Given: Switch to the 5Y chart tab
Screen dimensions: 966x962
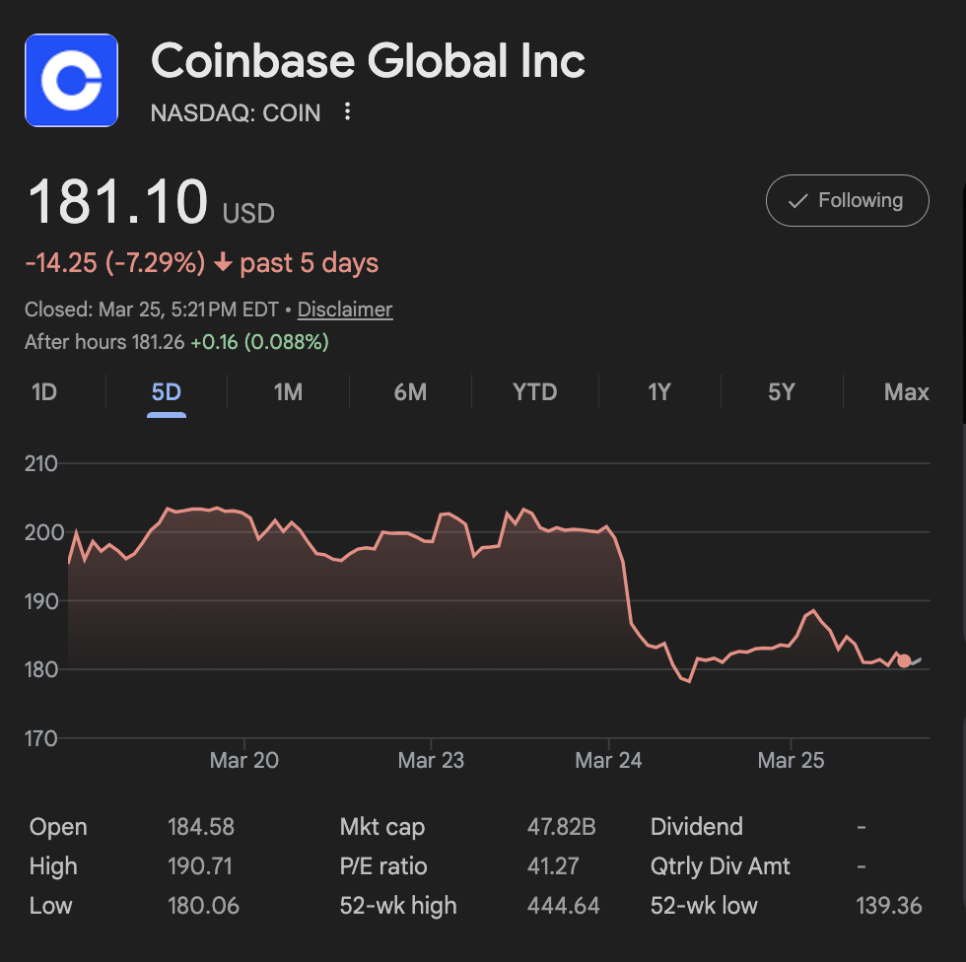Looking at the screenshot, I should click(x=781, y=392).
